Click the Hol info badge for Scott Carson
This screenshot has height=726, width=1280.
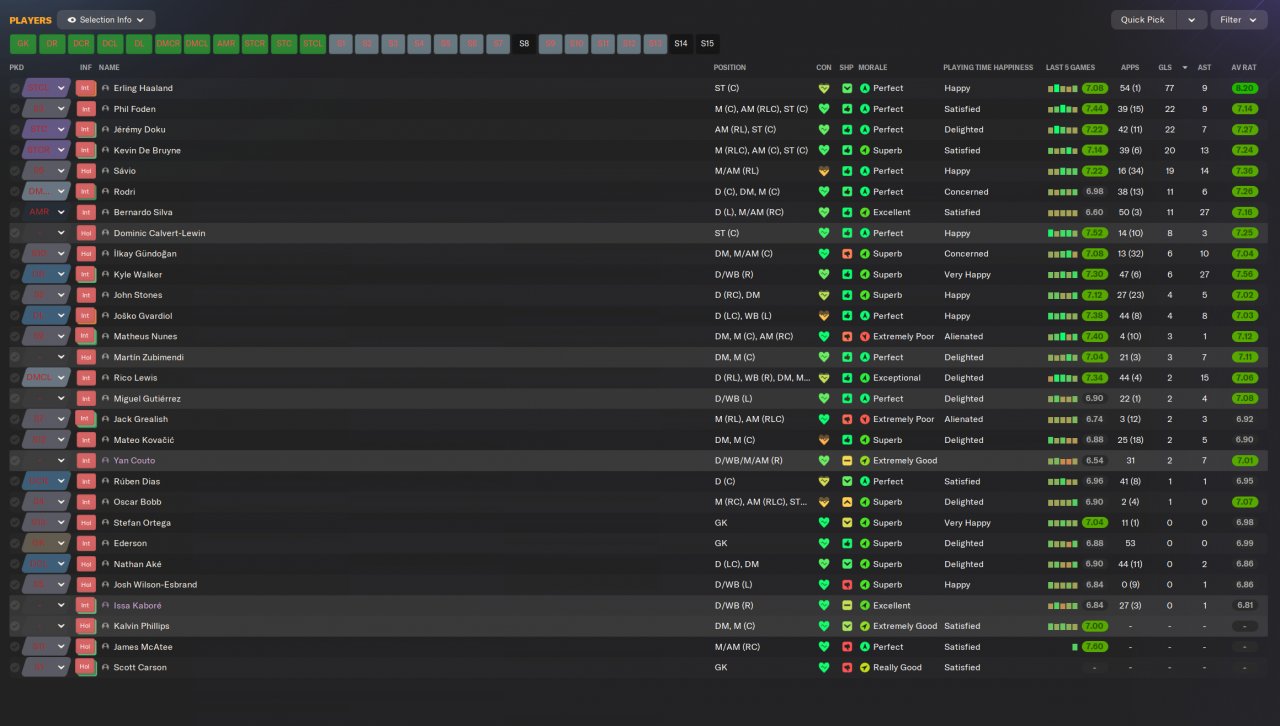pos(86,667)
